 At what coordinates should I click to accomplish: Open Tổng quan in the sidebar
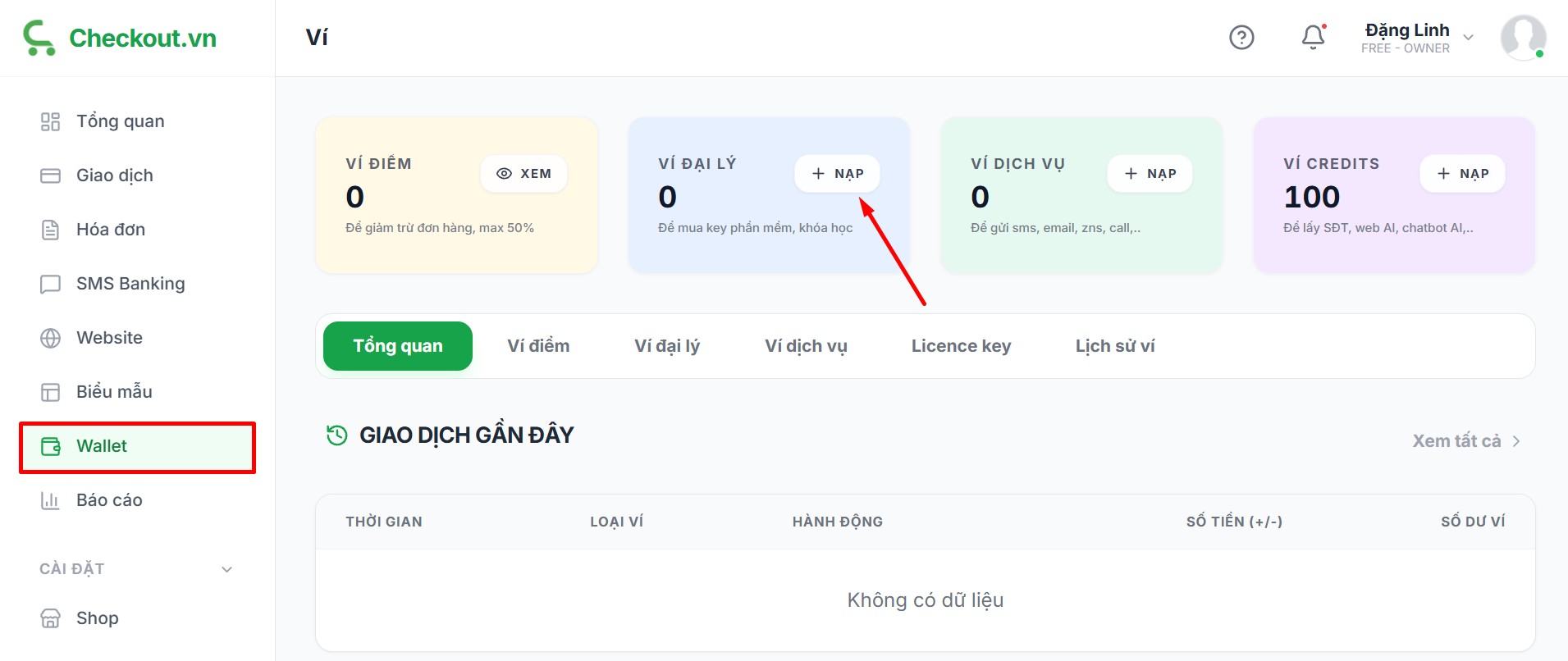coord(120,121)
